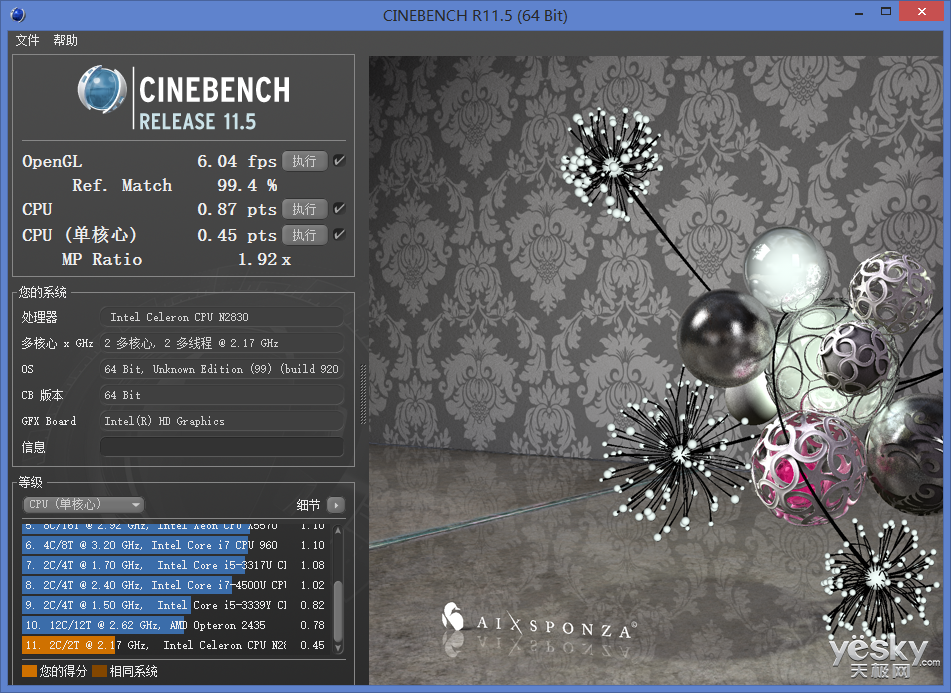
Task: Toggle the OpenGL test checkbox
Action: (340, 161)
